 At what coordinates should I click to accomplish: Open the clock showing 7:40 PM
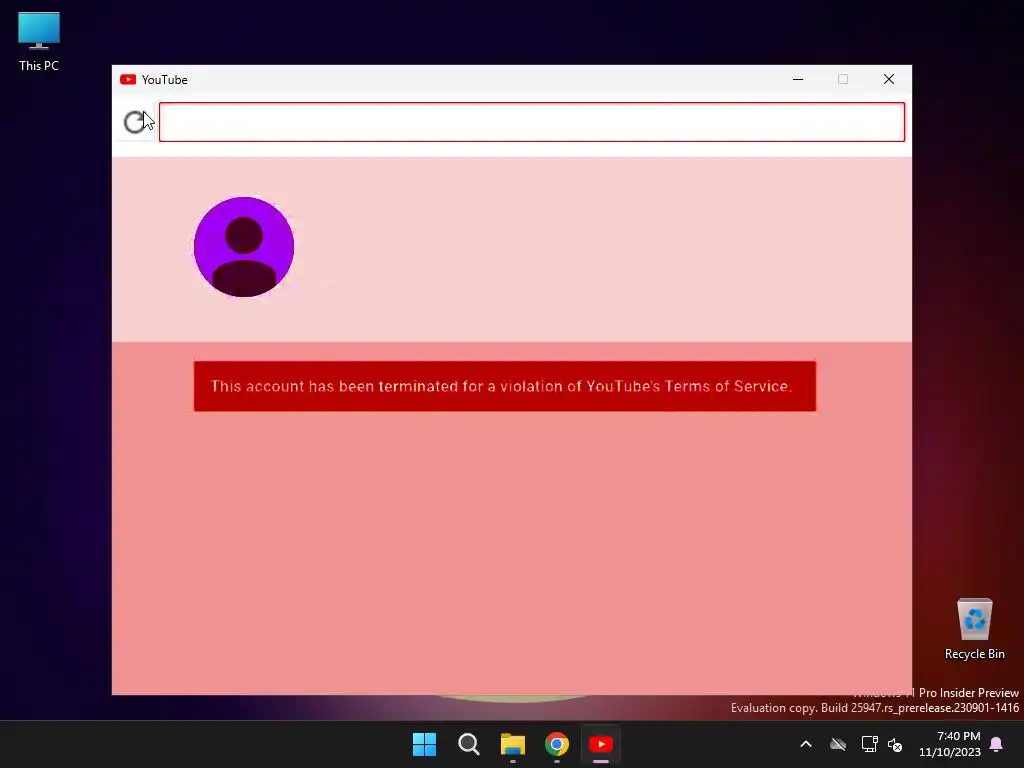(950, 744)
